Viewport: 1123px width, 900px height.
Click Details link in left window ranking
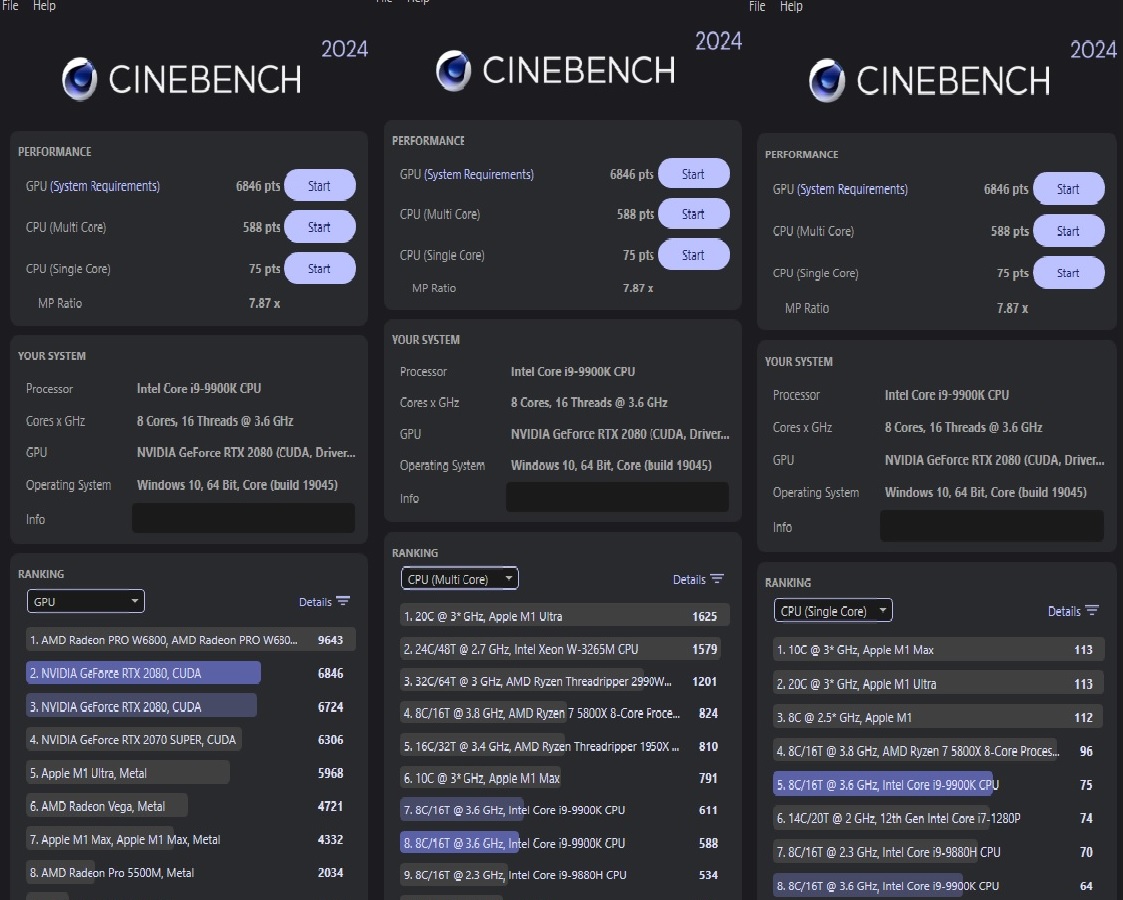[315, 602]
